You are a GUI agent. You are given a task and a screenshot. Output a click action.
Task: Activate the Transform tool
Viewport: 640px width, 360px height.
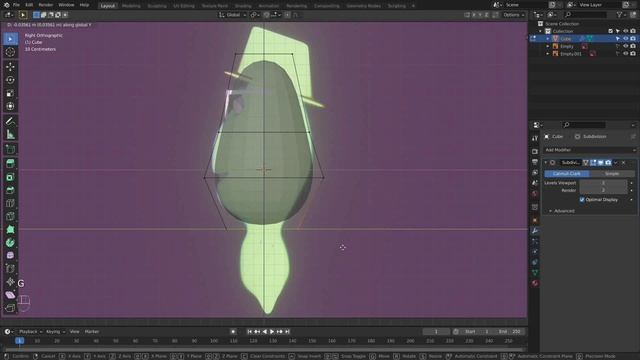pos(10,107)
